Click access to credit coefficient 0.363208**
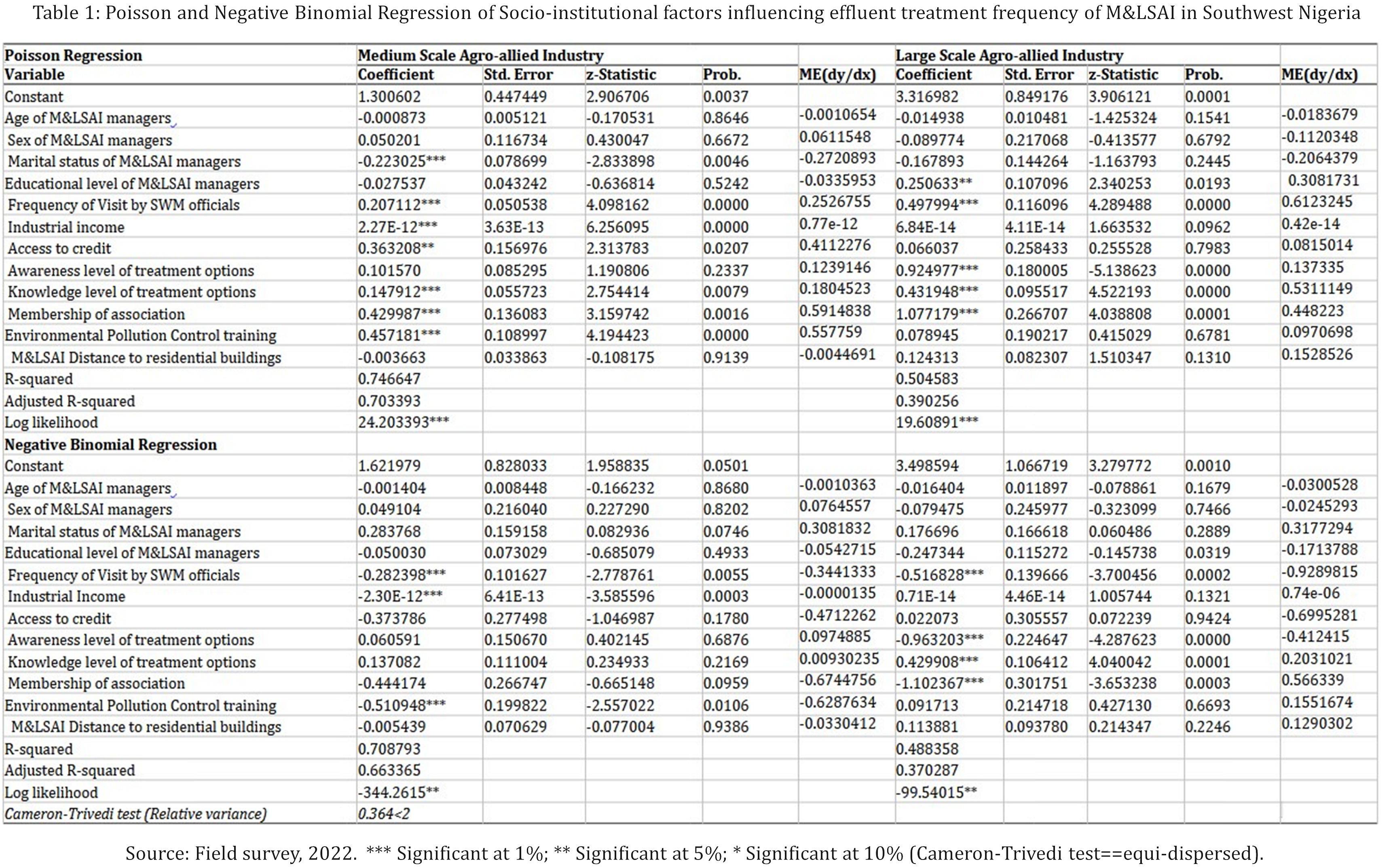This screenshot has height=868, width=1393. pos(396,249)
